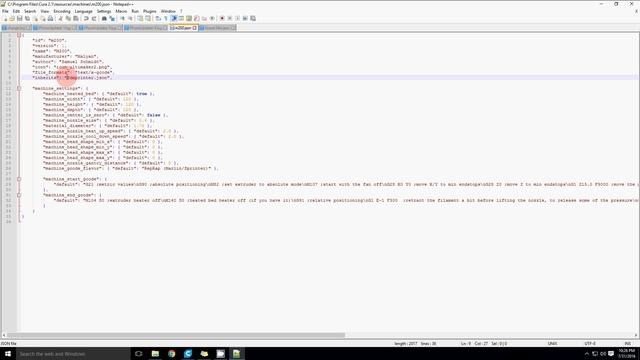The image size is (640, 360).
Task: Open the Macro menu
Action: pyautogui.click(x=121, y=11)
